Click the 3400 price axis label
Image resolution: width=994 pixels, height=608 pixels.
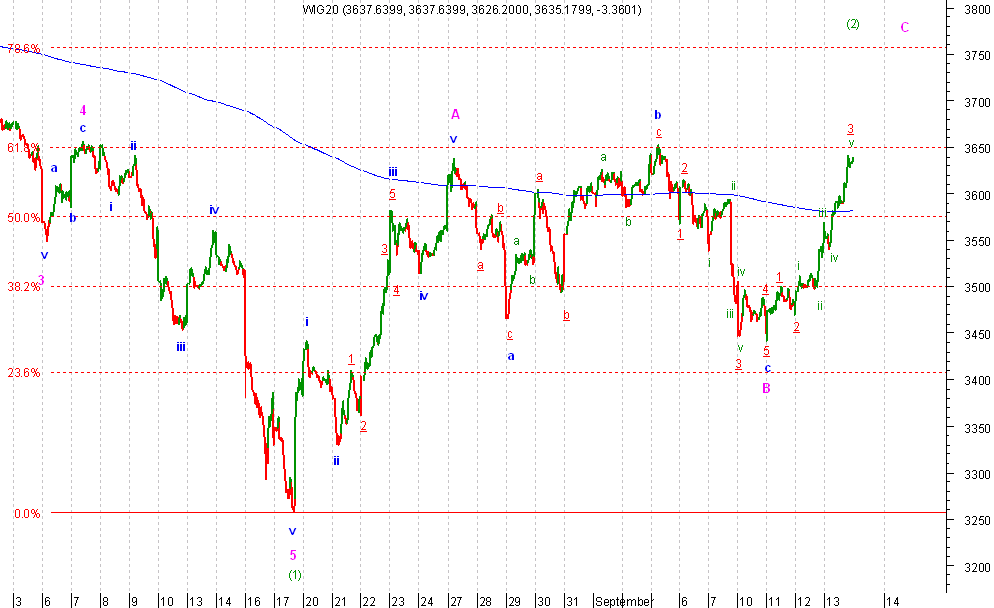click(x=977, y=381)
